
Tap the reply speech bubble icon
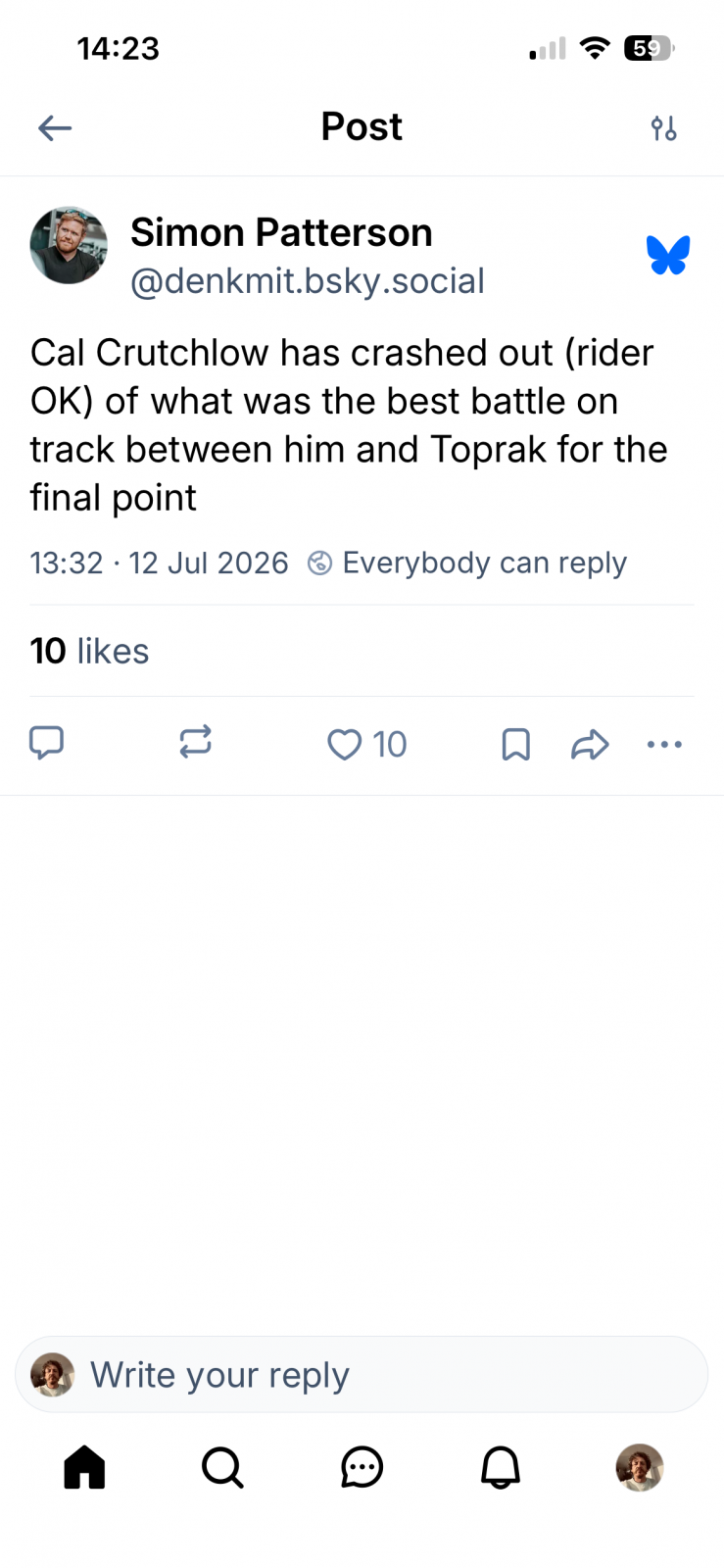(x=46, y=743)
